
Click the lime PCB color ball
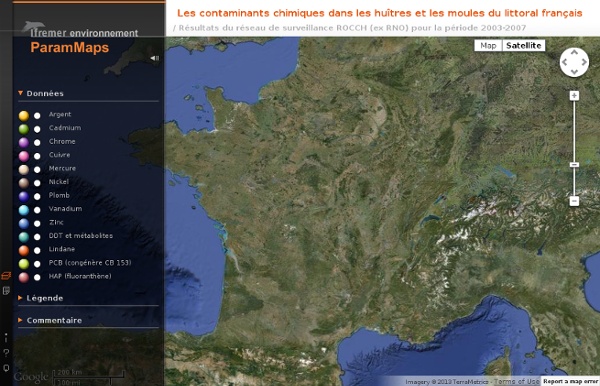[x=24, y=264]
